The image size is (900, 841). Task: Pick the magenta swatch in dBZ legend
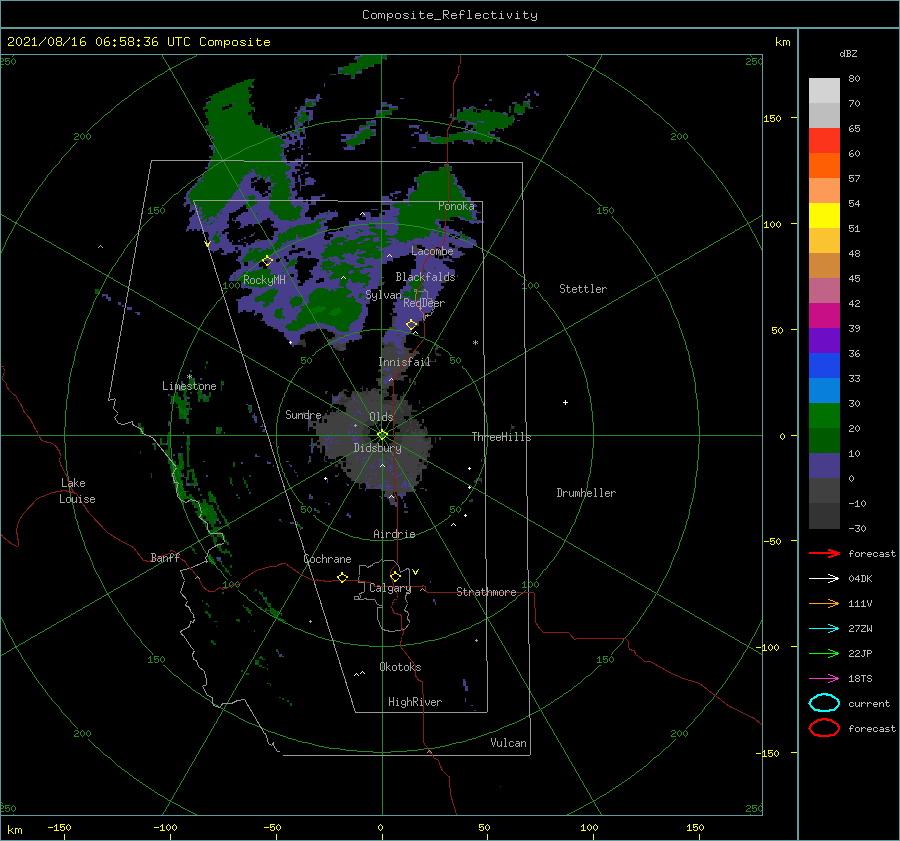pos(824,315)
